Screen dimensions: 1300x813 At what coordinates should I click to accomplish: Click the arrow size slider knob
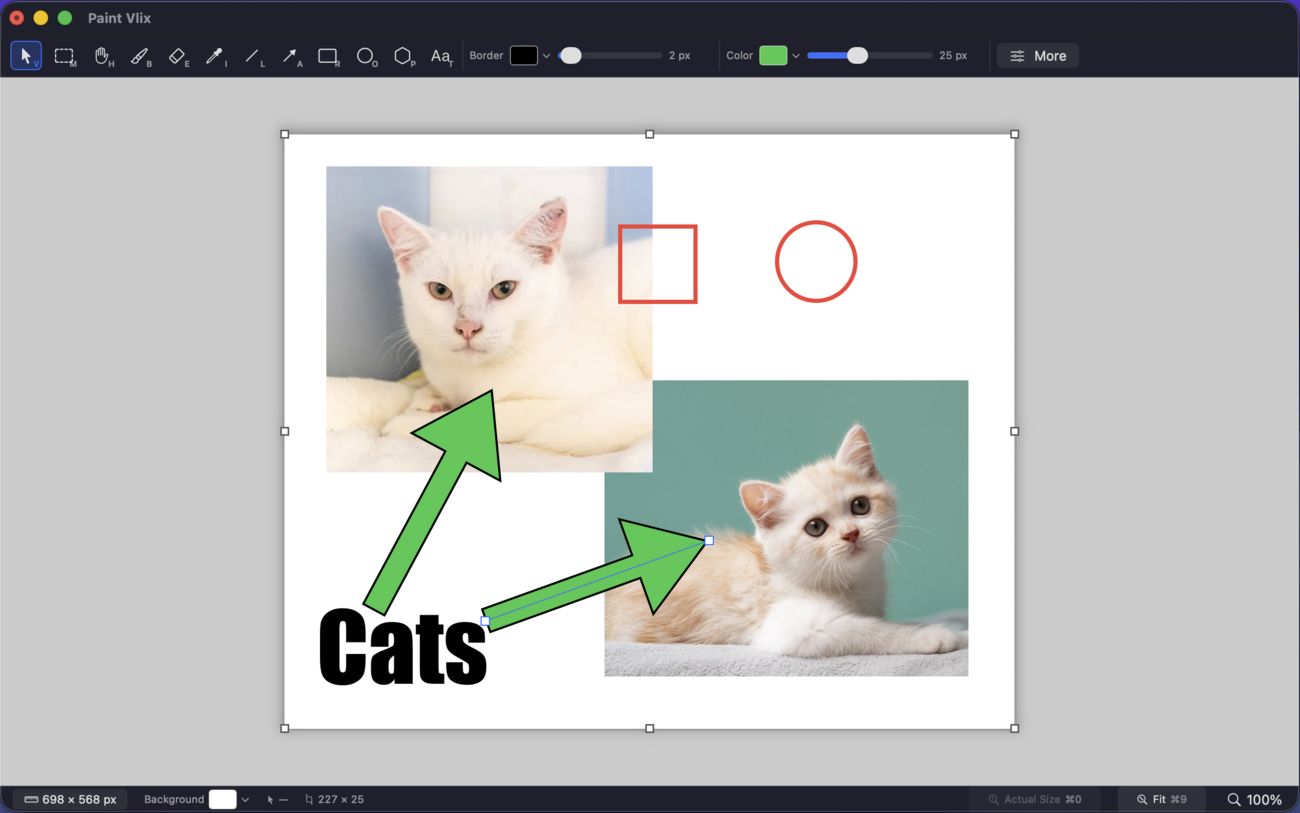click(x=857, y=56)
